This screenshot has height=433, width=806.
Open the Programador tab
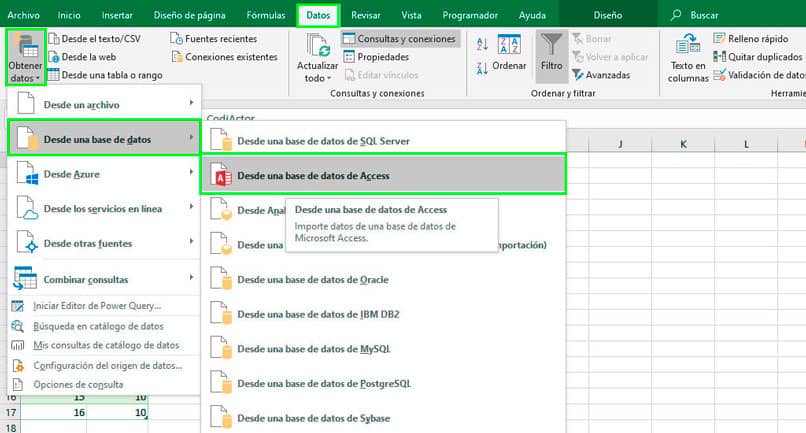tap(470, 15)
